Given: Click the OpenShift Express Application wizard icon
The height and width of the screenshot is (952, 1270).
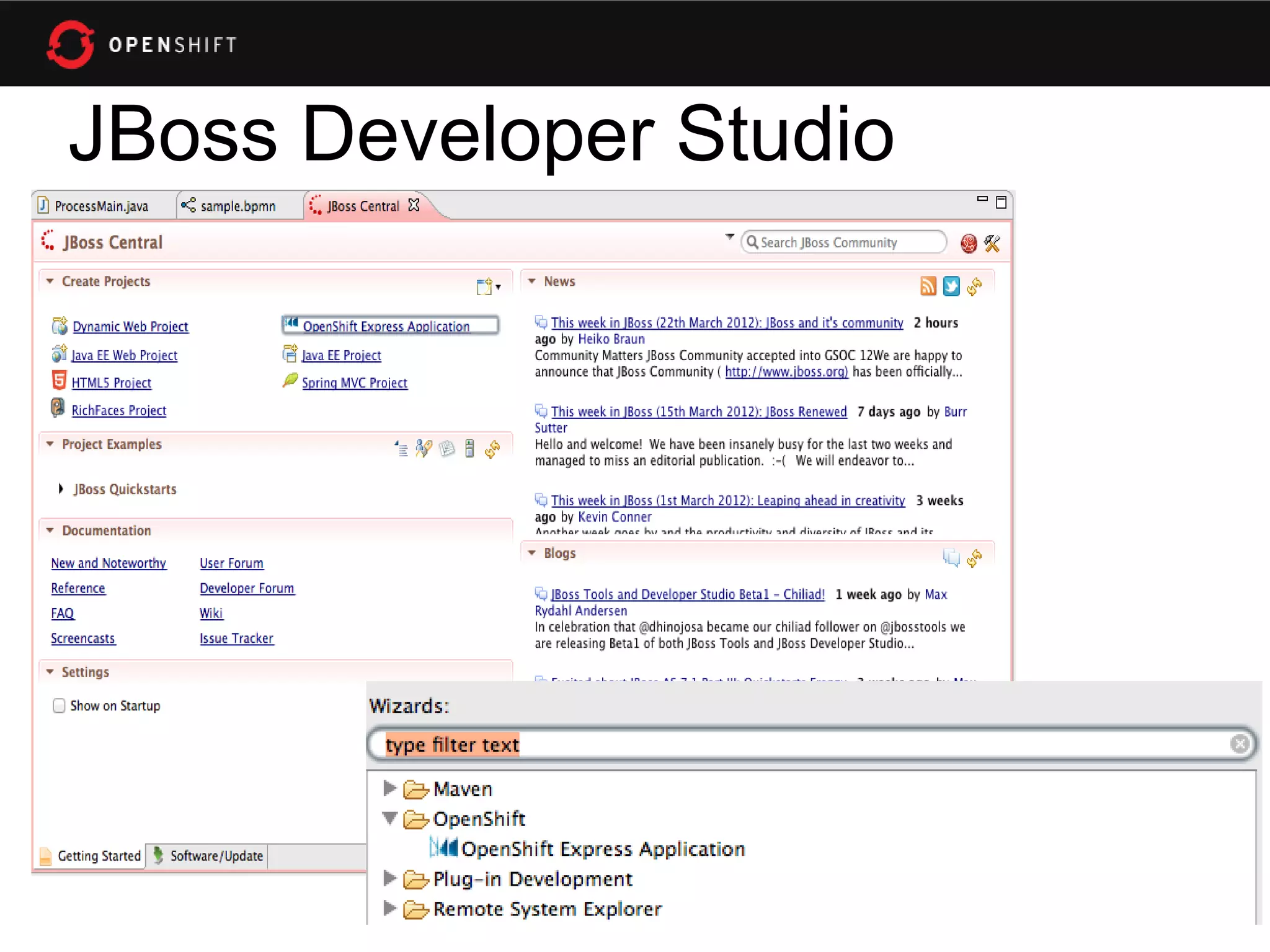Looking at the screenshot, I should click(x=443, y=847).
